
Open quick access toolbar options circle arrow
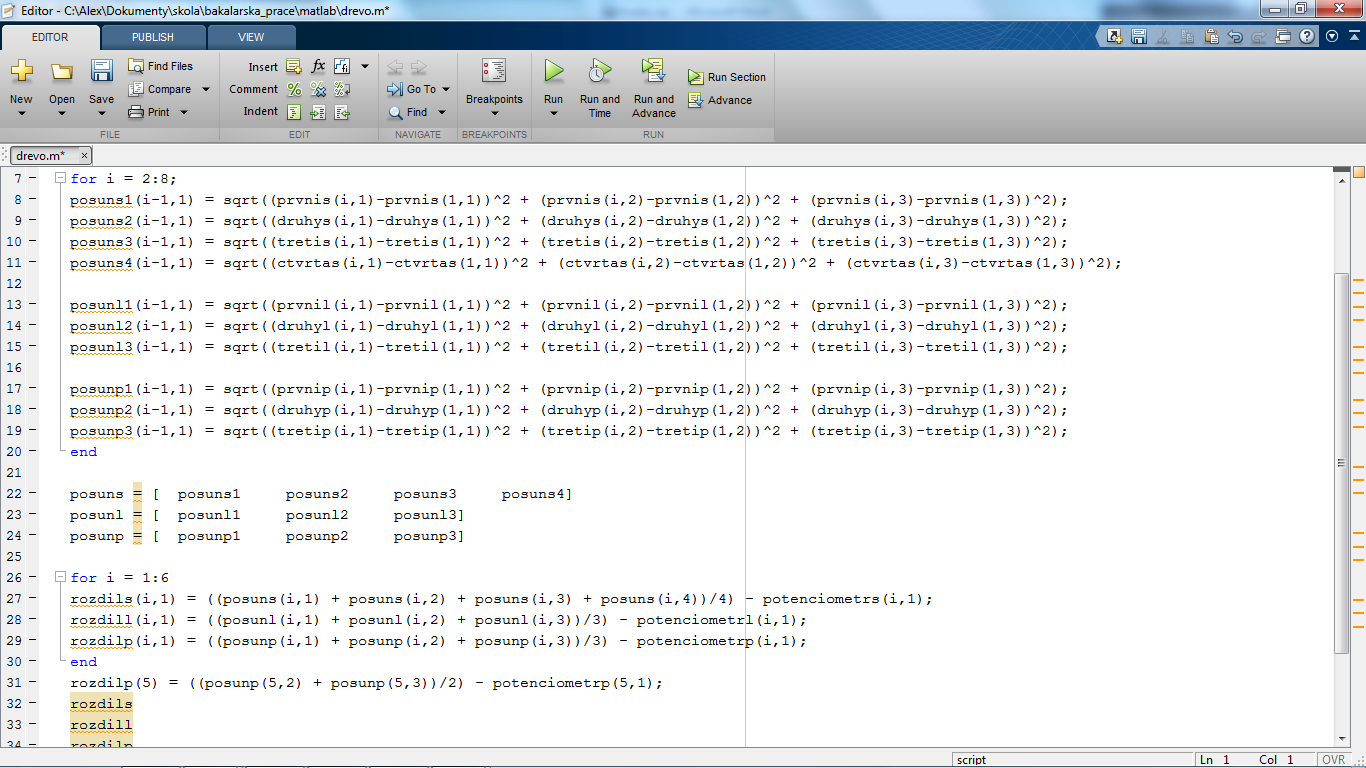pos(1332,36)
